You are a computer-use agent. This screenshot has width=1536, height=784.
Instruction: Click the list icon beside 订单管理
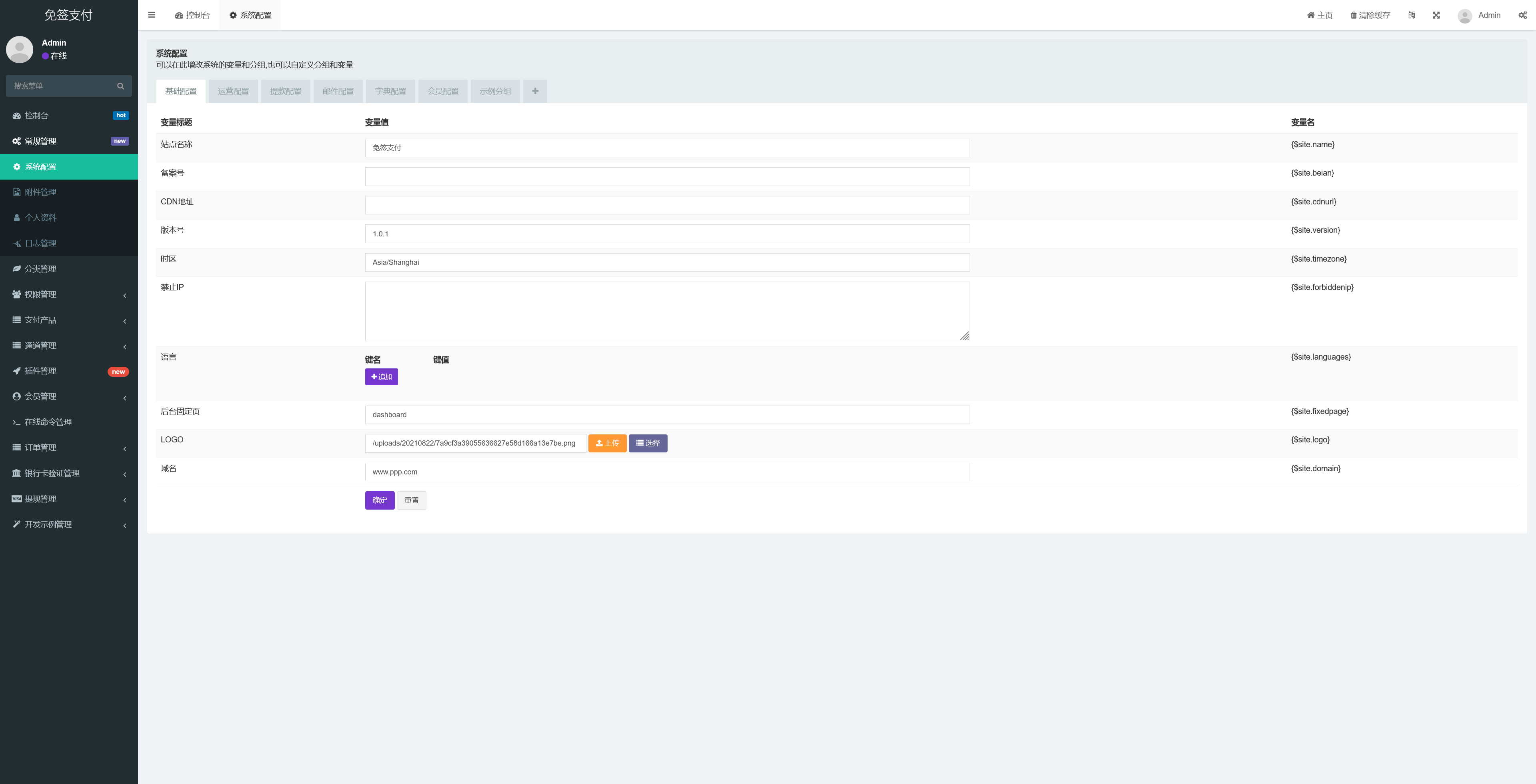click(17, 448)
